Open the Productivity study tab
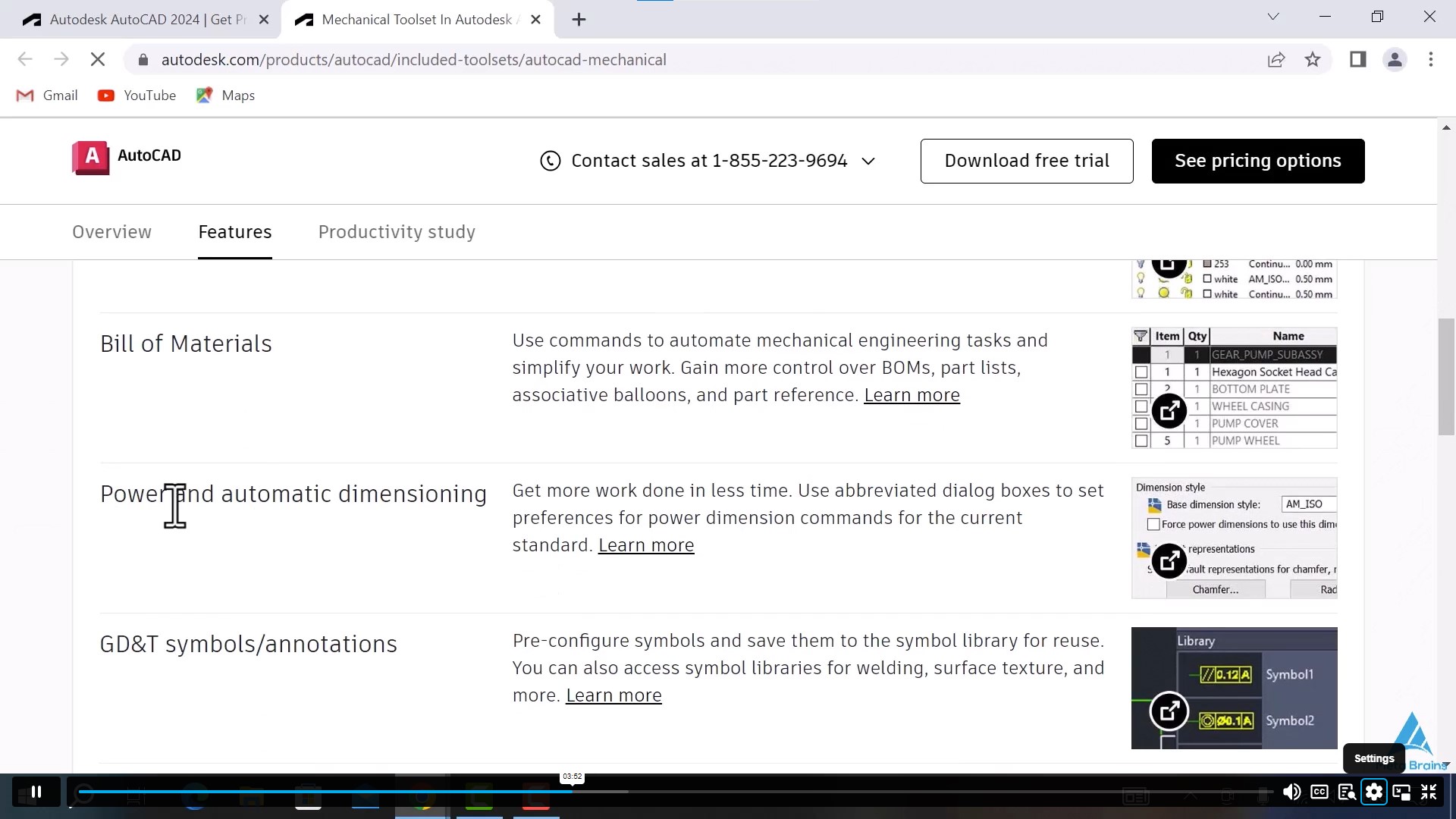Viewport: 1456px width, 819px height. (396, 232)
